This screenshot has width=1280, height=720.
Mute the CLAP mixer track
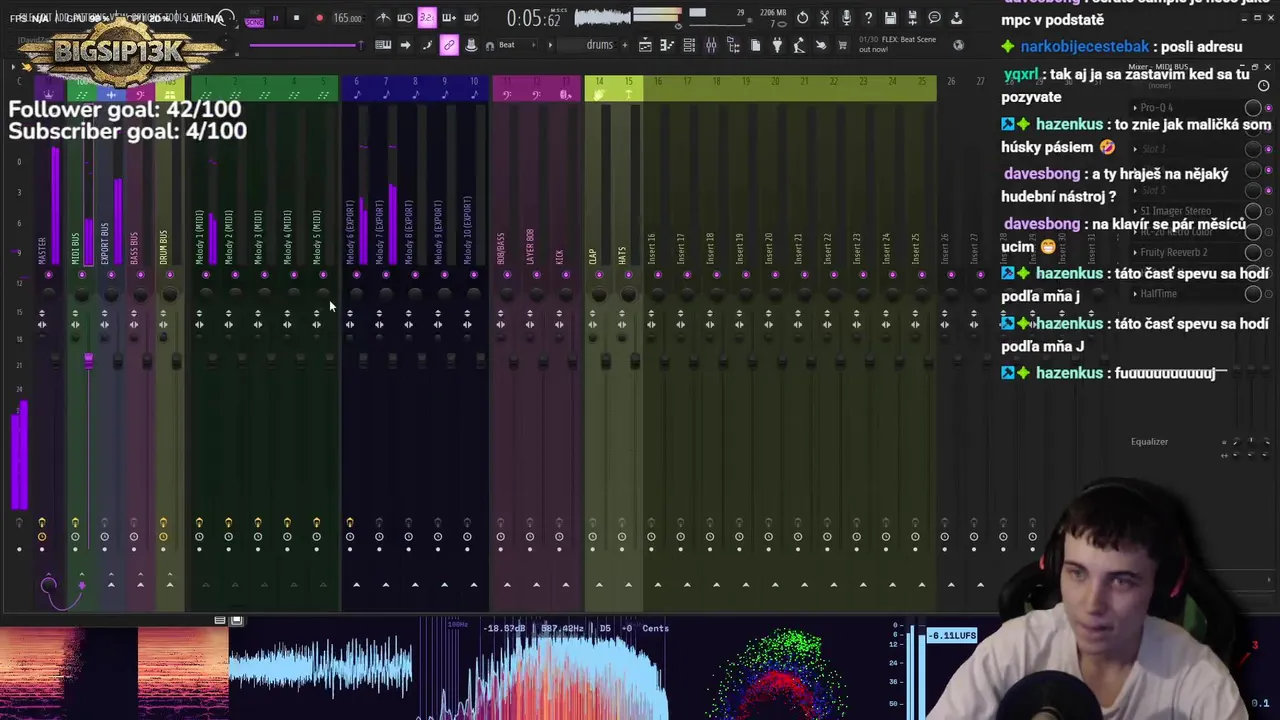(598, 275)
